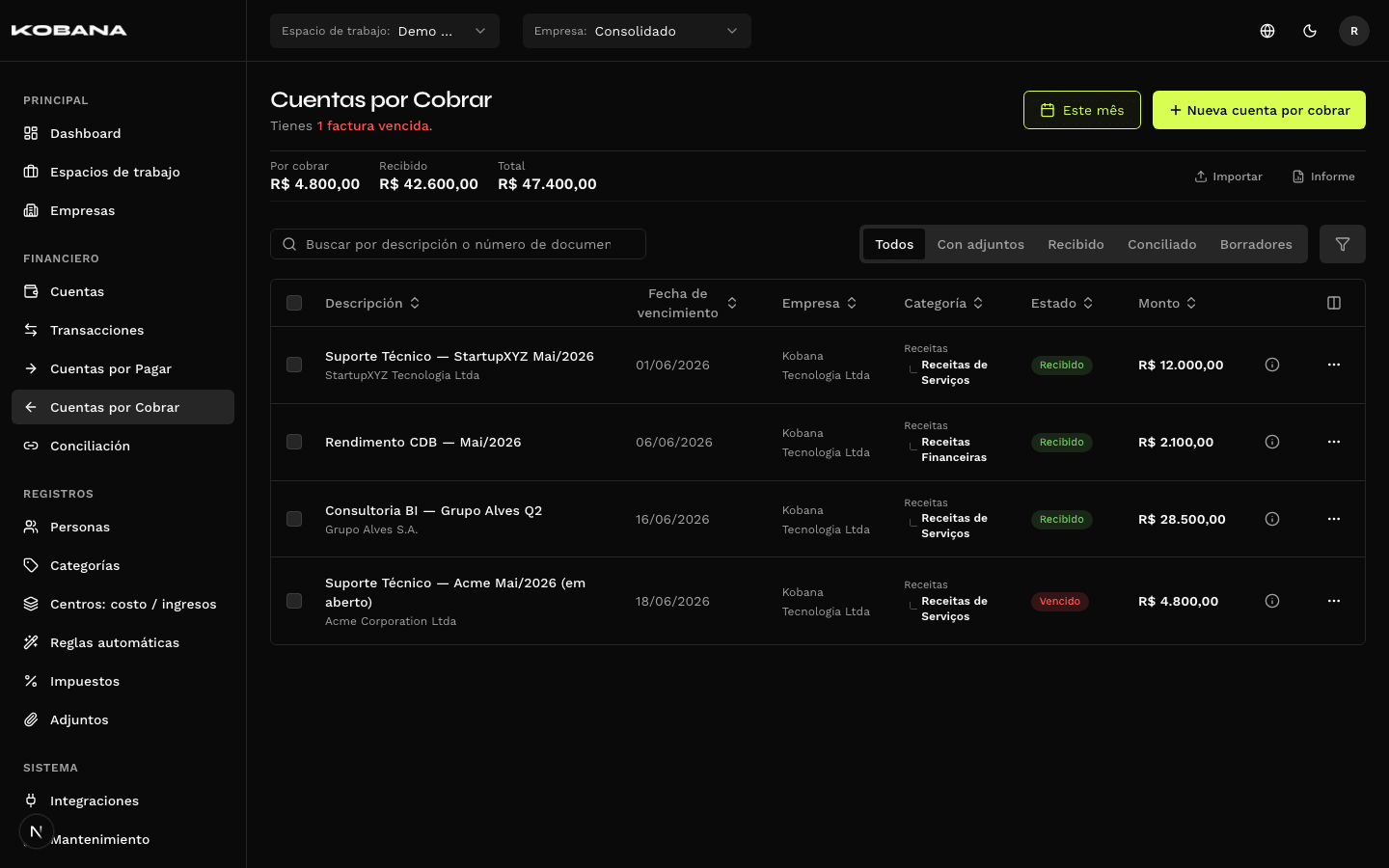Click the Centros: costo / ingresos stack icon
The image size is (1389, 868).
31,604
